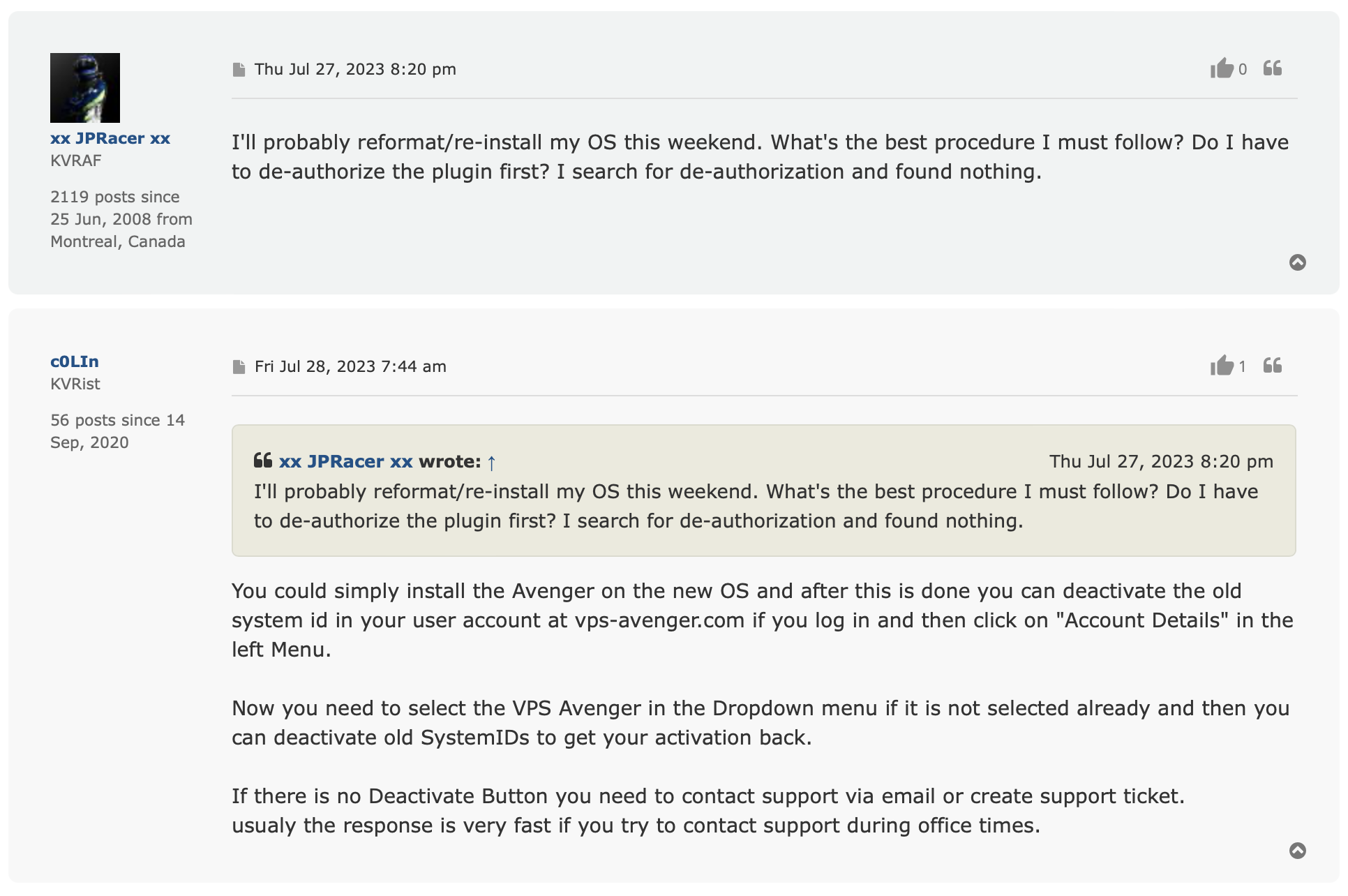Click xx JPRacer xx avatar image
The width and height of the screenshot is (1348, 896).
[x=85, y=88]
